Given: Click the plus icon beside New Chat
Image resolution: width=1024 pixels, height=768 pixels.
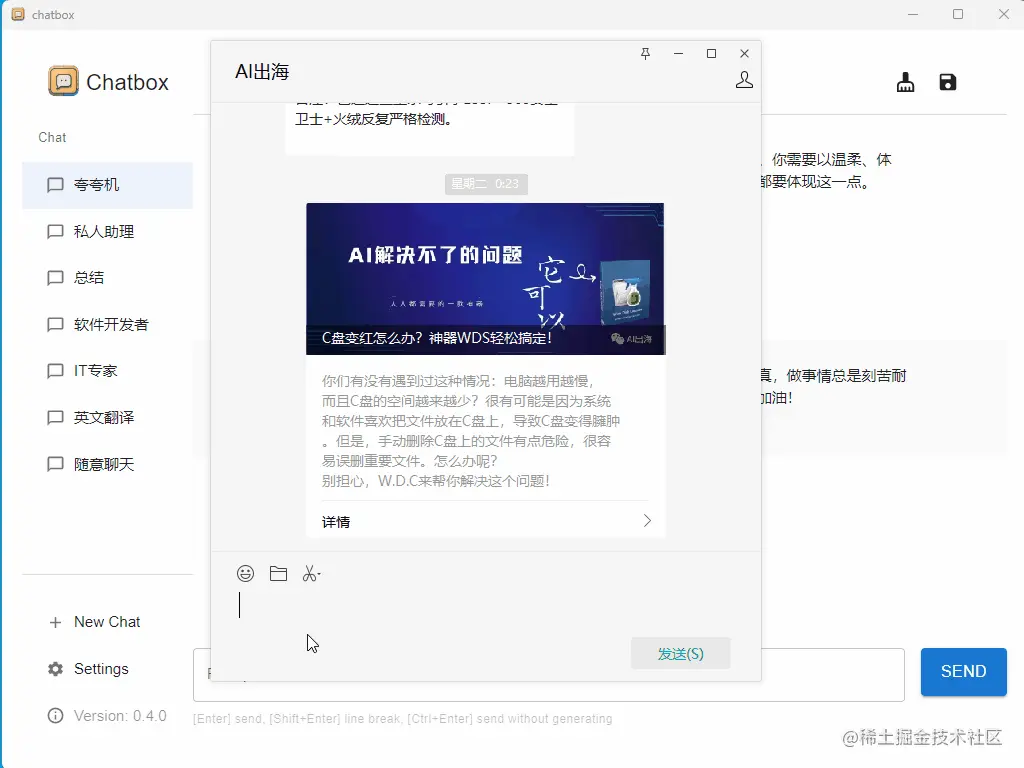Looking at the screenshot, I should click(56, 622).
